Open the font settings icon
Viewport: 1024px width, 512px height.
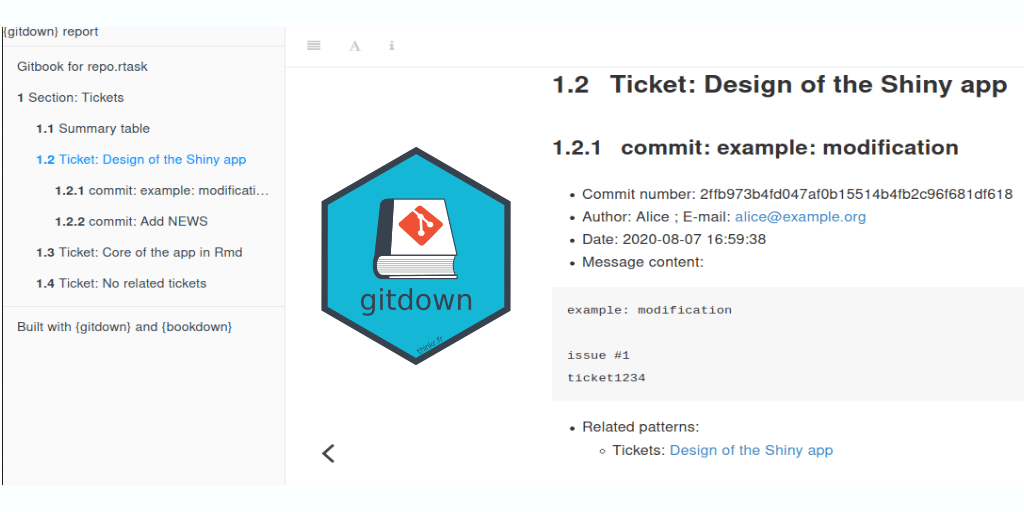point(355,46)
